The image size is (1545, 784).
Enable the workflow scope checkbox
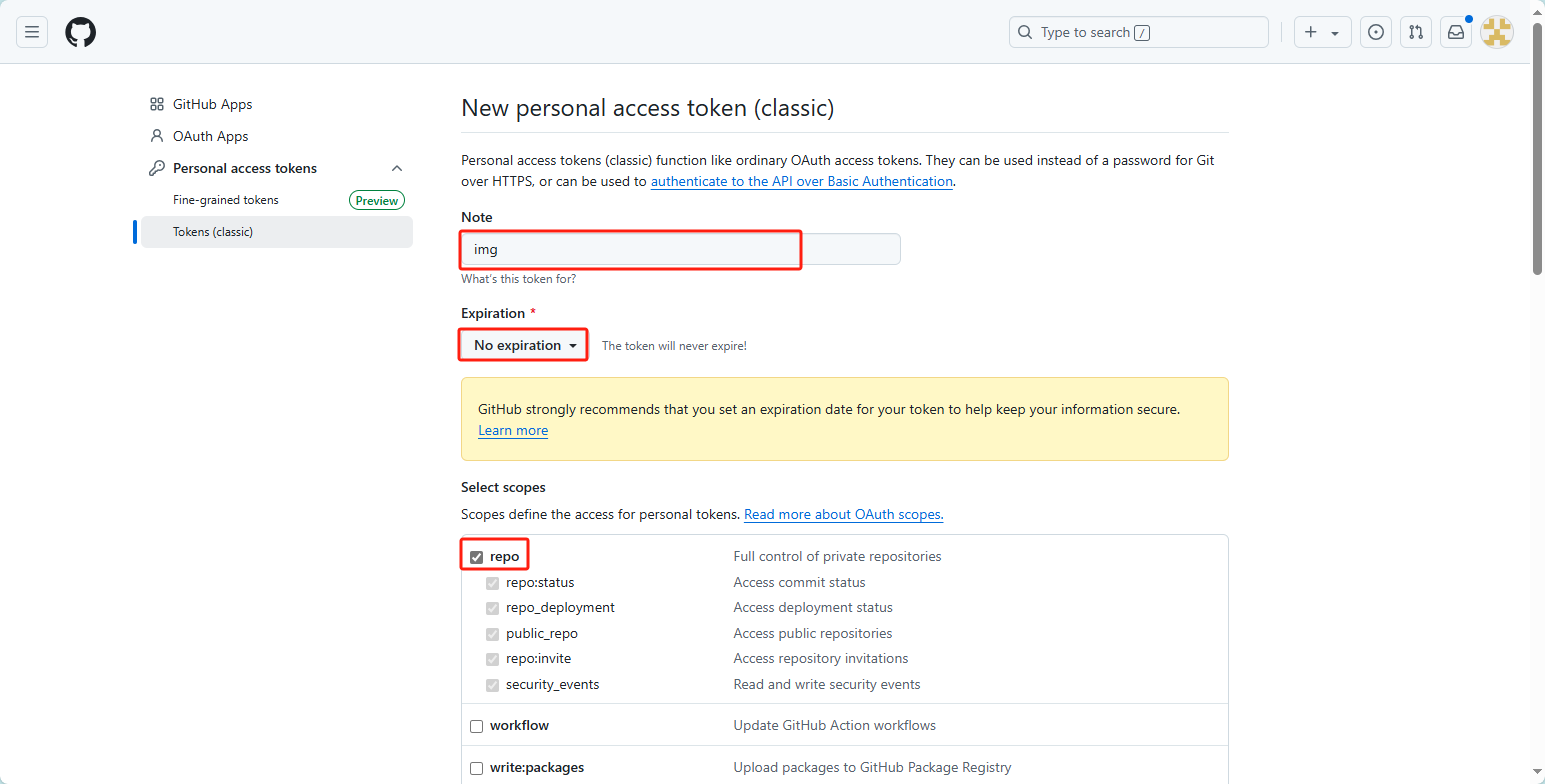tap(476, 726)
